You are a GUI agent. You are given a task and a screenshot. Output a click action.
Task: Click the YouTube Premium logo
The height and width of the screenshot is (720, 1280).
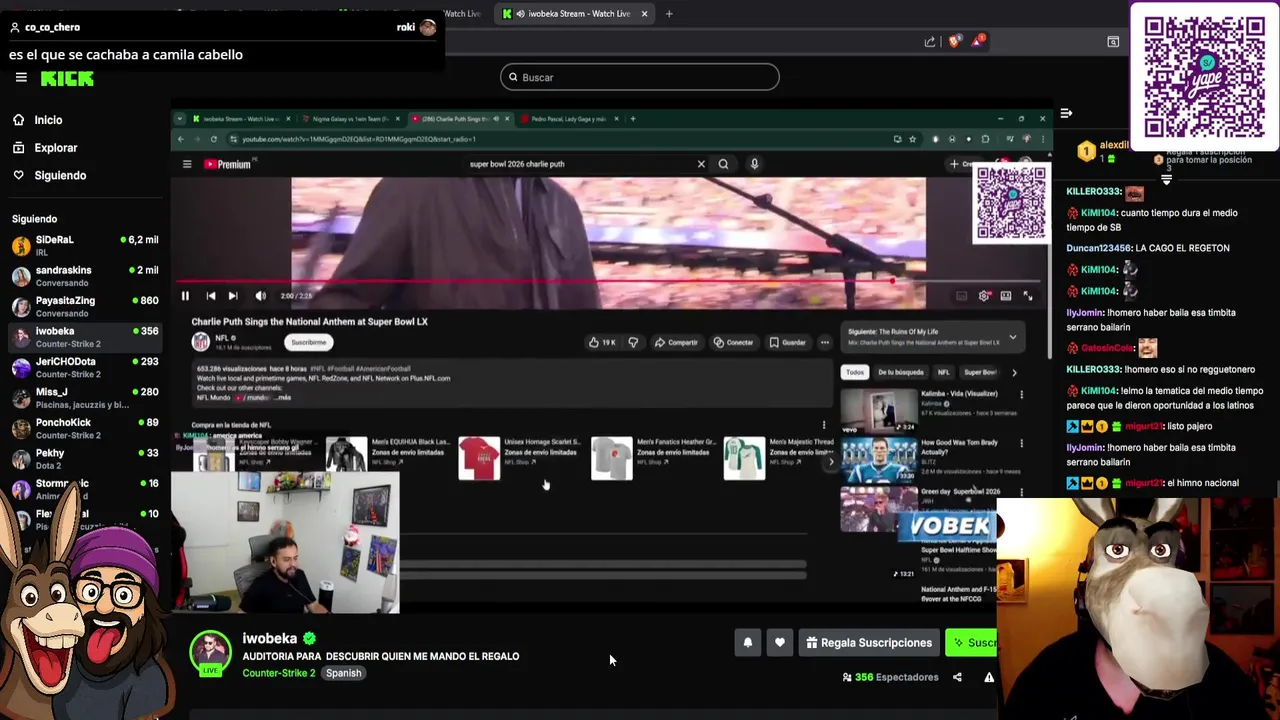[228, 164]
